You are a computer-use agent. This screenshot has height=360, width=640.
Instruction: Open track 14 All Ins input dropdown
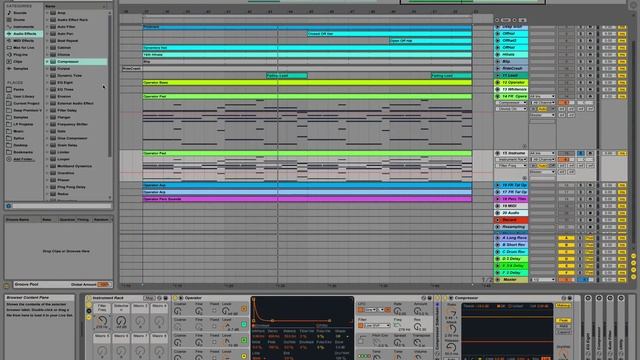[542, 97]
